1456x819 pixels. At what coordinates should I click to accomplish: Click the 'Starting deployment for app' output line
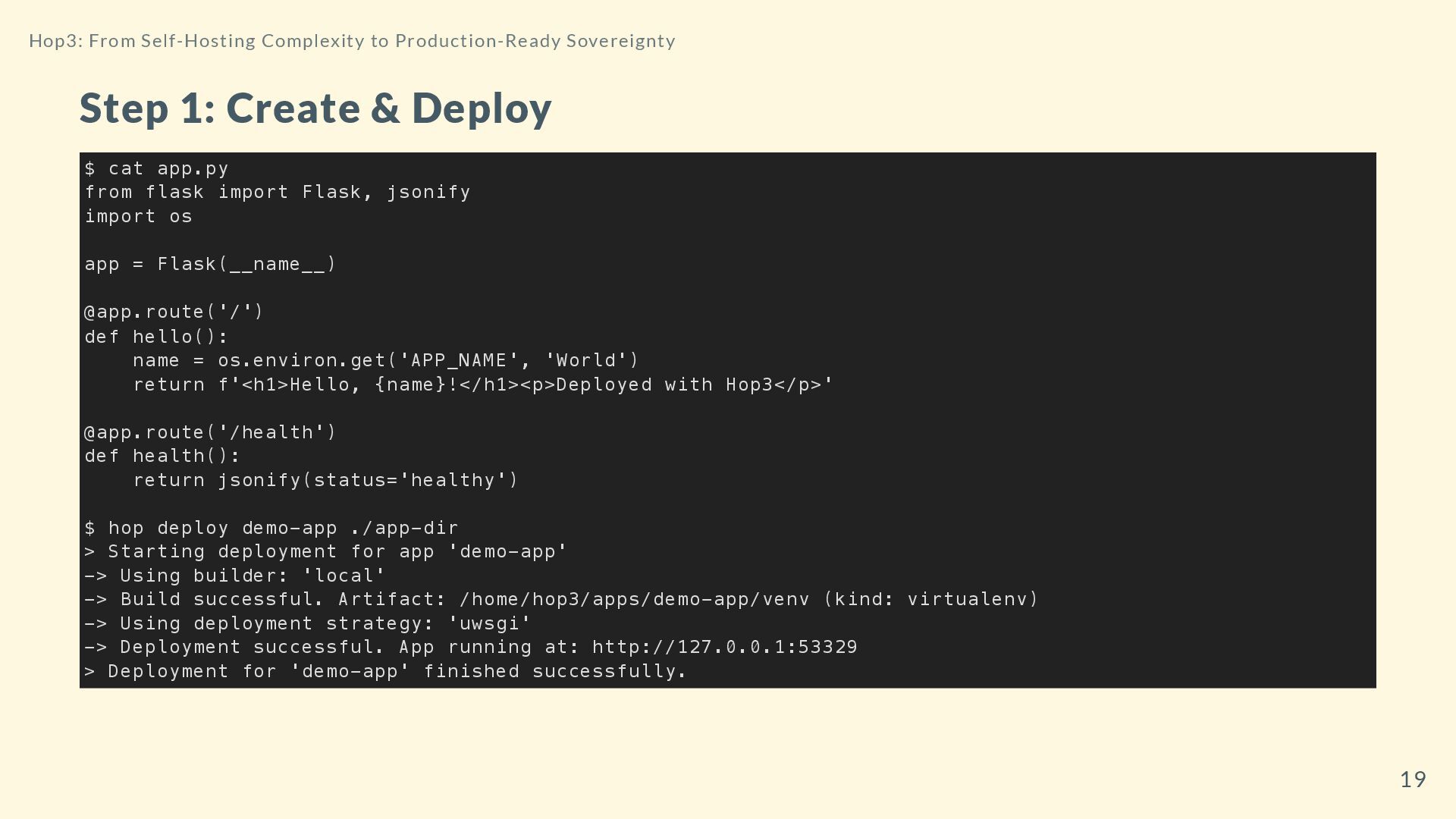(326, 552)
